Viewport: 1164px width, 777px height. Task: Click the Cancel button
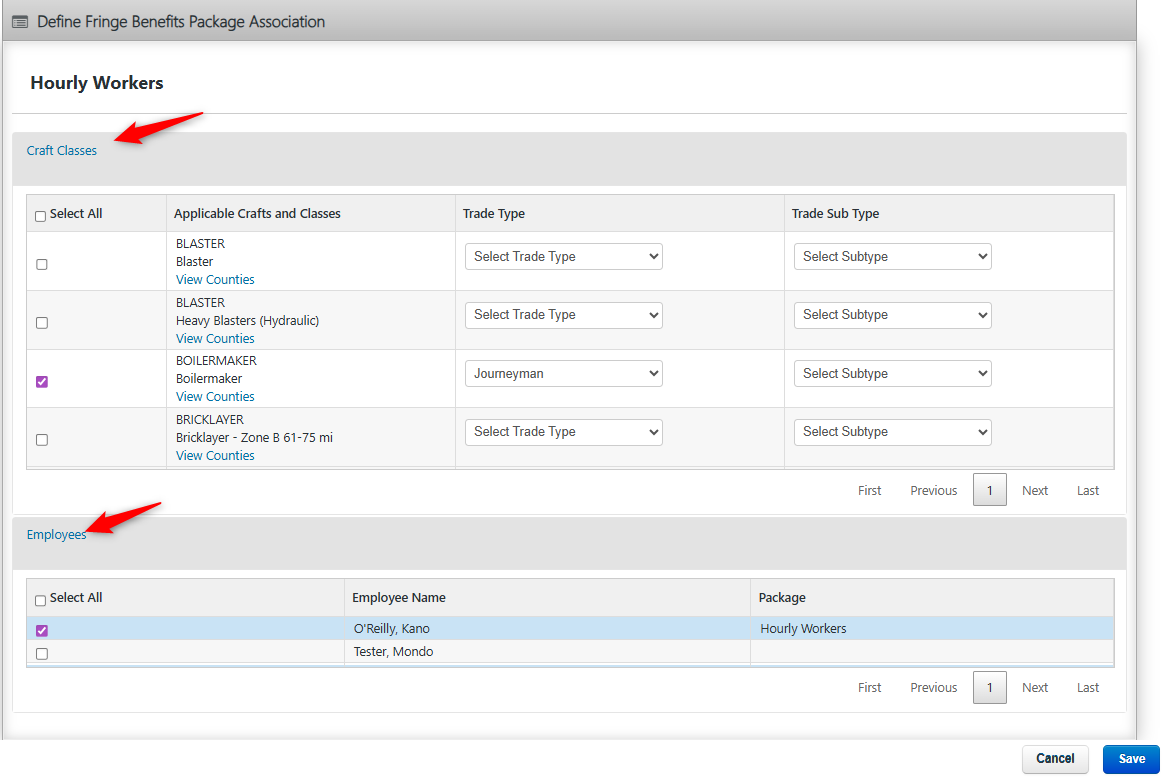1055,759
